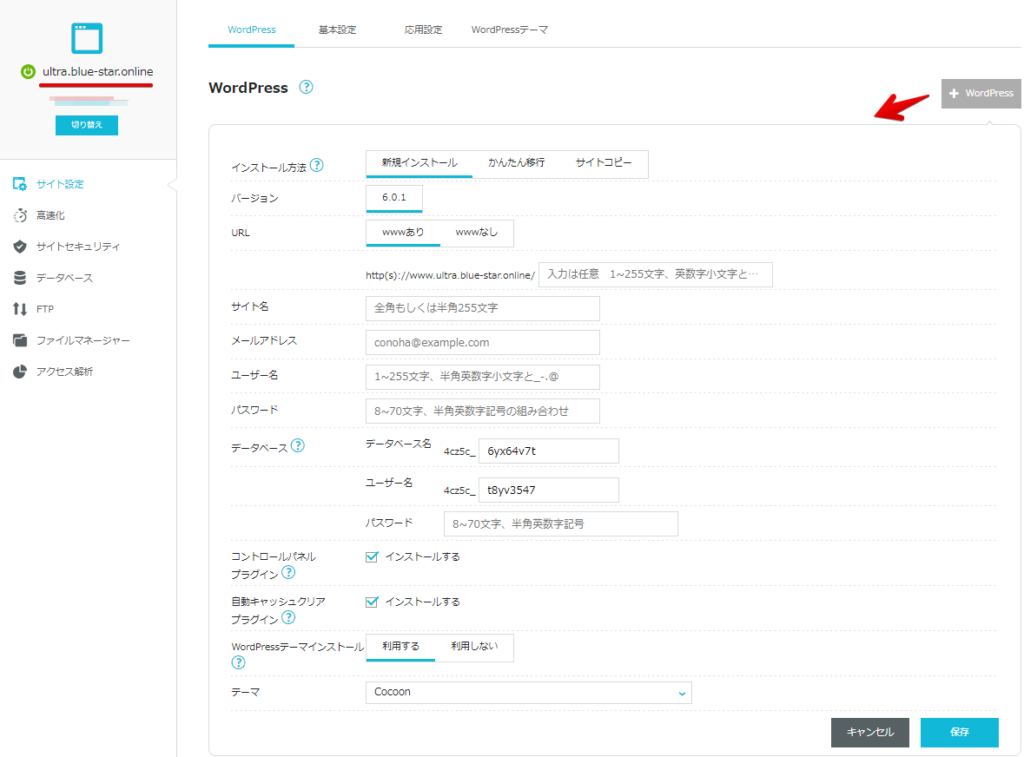Viewport: 1024px width, 757px height.
Task: Open FTP in the sidebar
Action: (x=45, y=309)
